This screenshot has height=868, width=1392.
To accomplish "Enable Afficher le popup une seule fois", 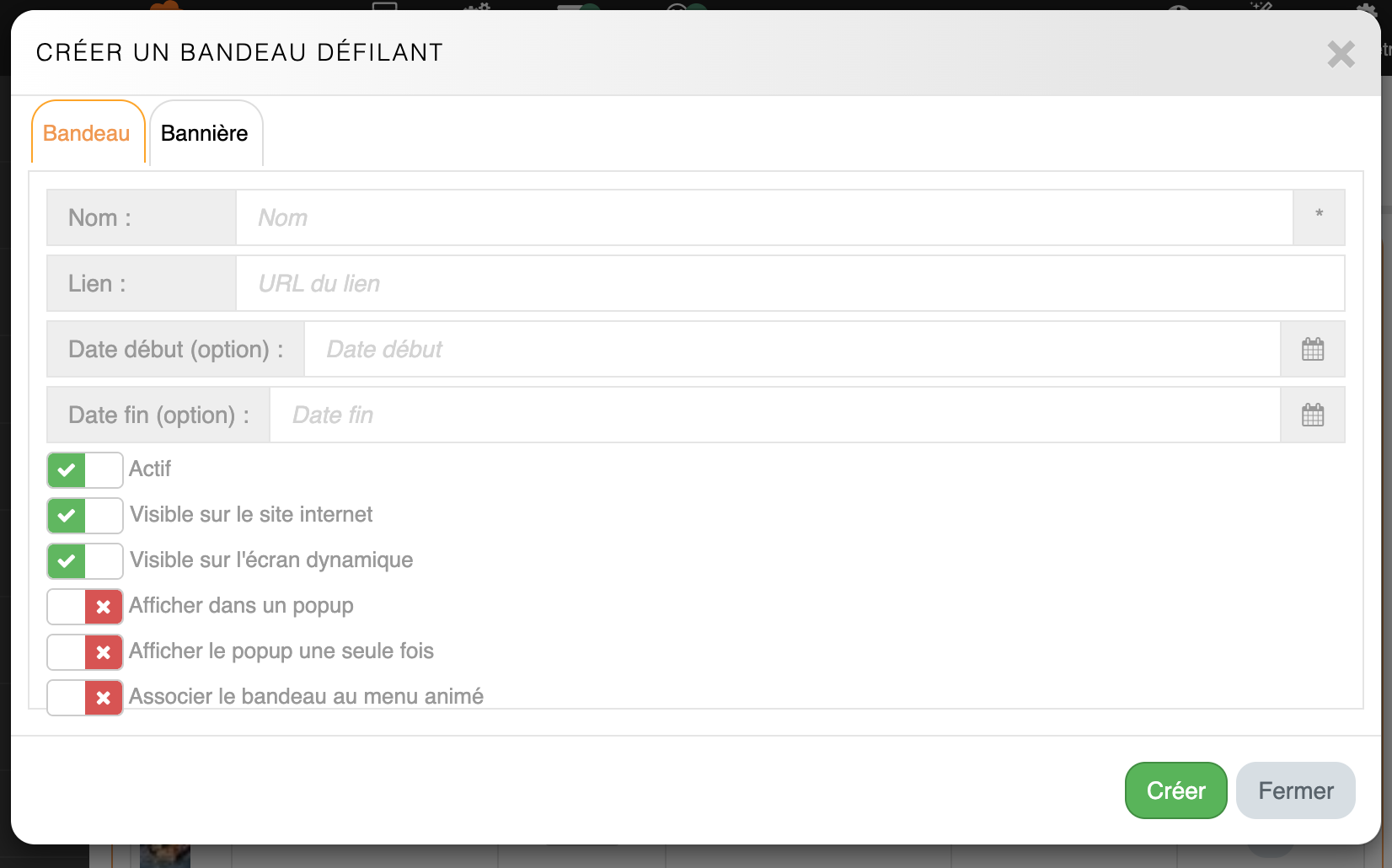I will pyautogui.click(x=85, y=652).
